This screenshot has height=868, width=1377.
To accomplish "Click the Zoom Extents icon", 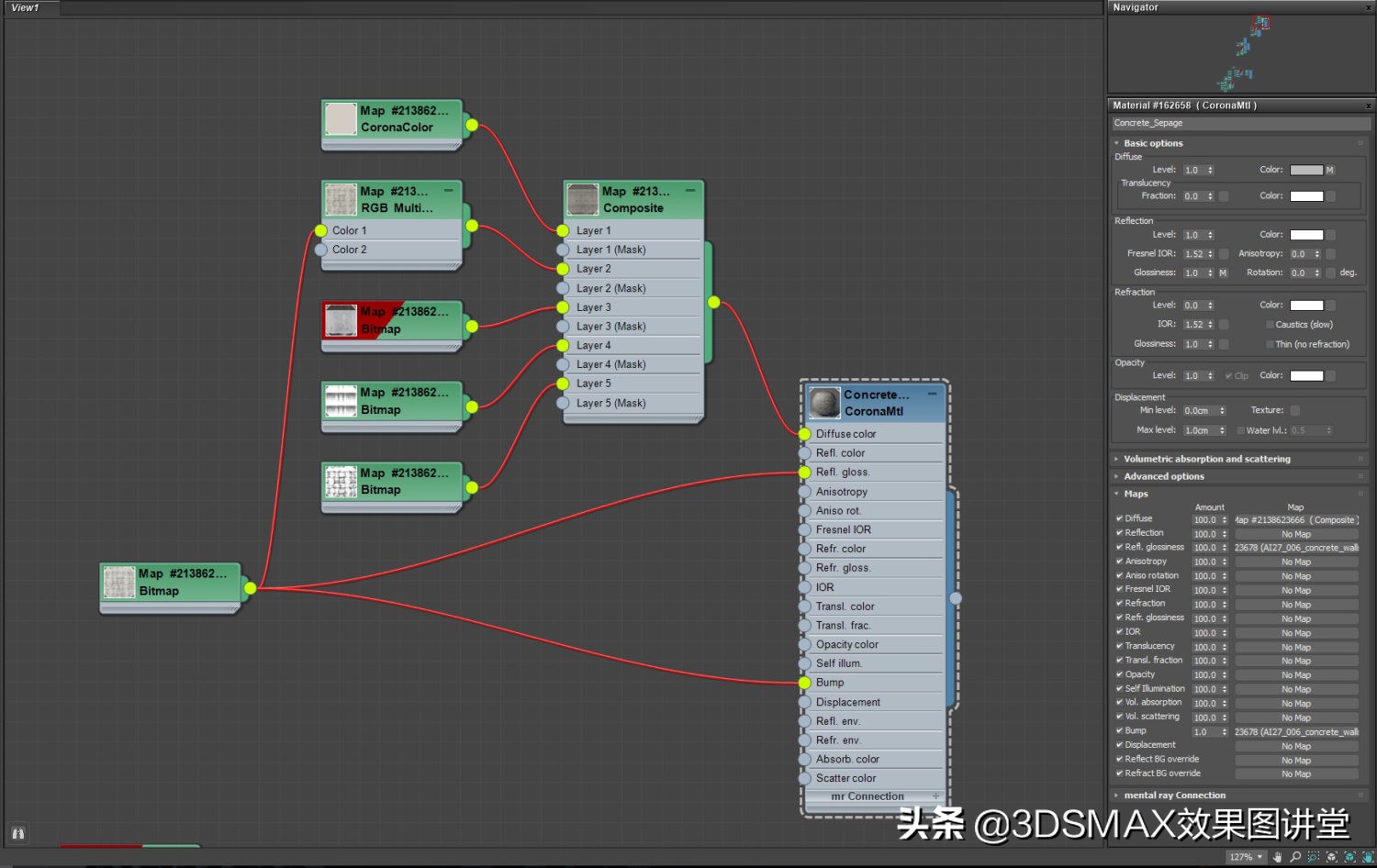I will click(1332, 857).
